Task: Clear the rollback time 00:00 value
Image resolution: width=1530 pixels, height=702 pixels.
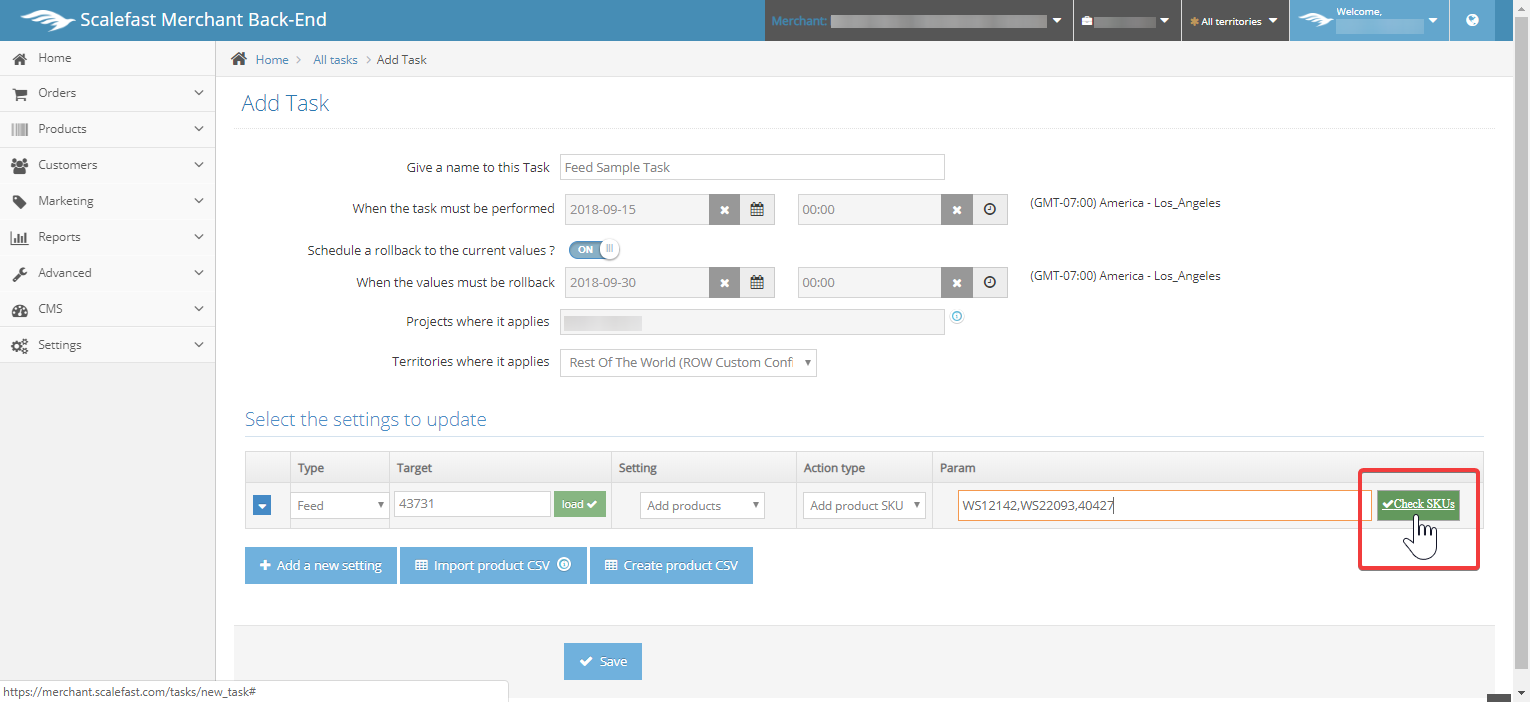Action: 957,283
